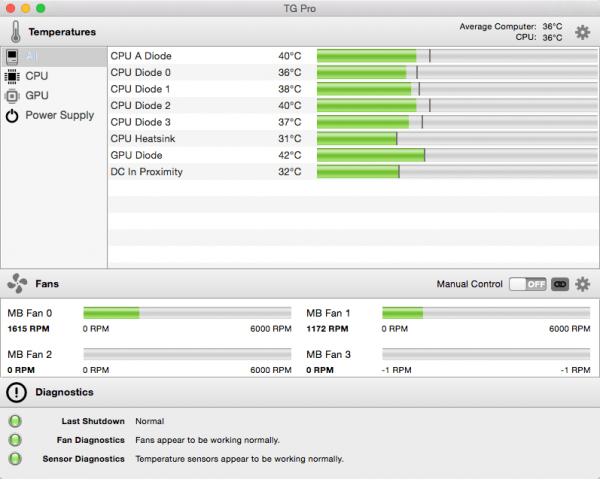The height and width of the screenshot is (479, 600).
Task: Show only CPU sensors
Action: coord(54,76)
